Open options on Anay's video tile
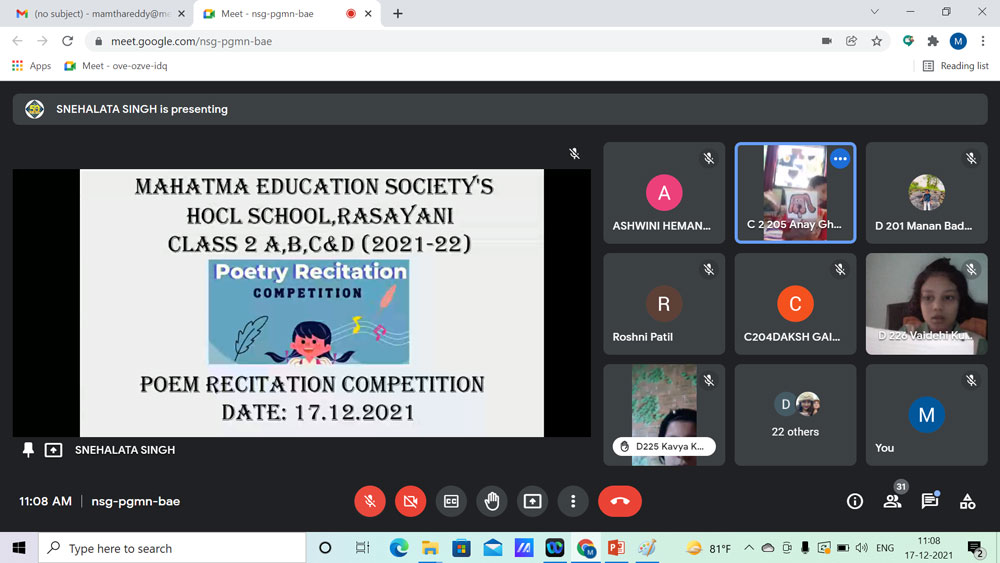 [x=840, y=159]
